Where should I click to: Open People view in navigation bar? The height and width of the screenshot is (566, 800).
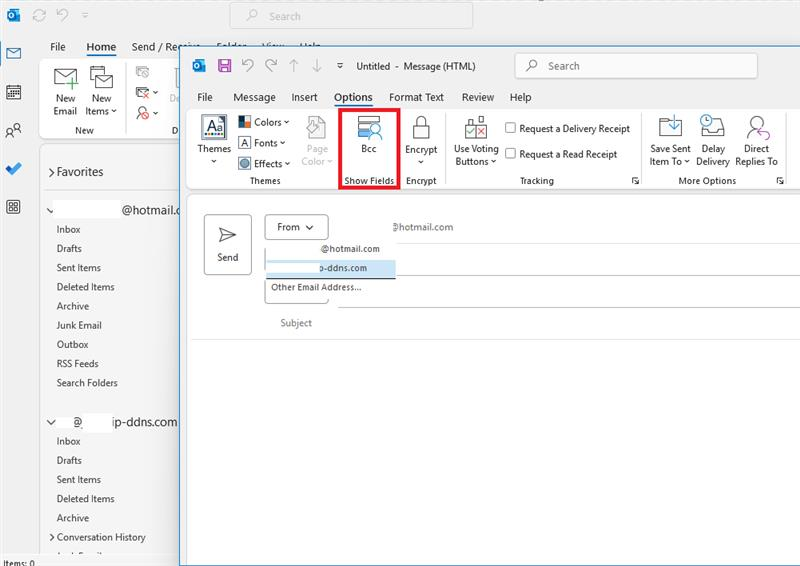13,131
